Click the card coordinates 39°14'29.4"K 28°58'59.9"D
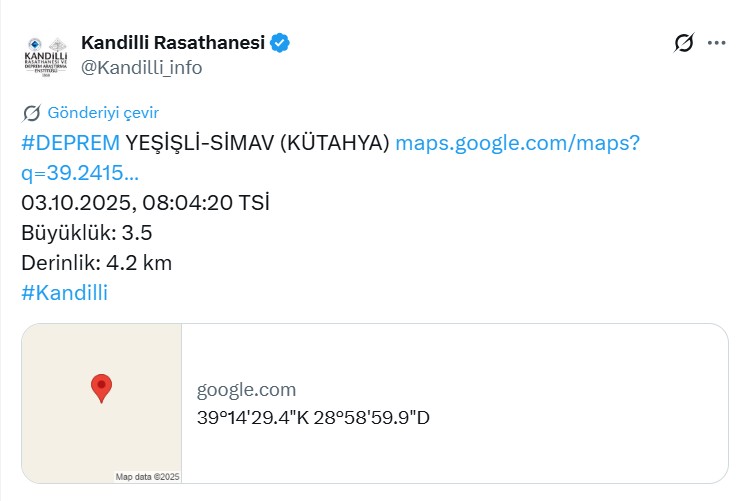Image resolution: width=748 pixels, height=501 pixels. tap(313, 417)
